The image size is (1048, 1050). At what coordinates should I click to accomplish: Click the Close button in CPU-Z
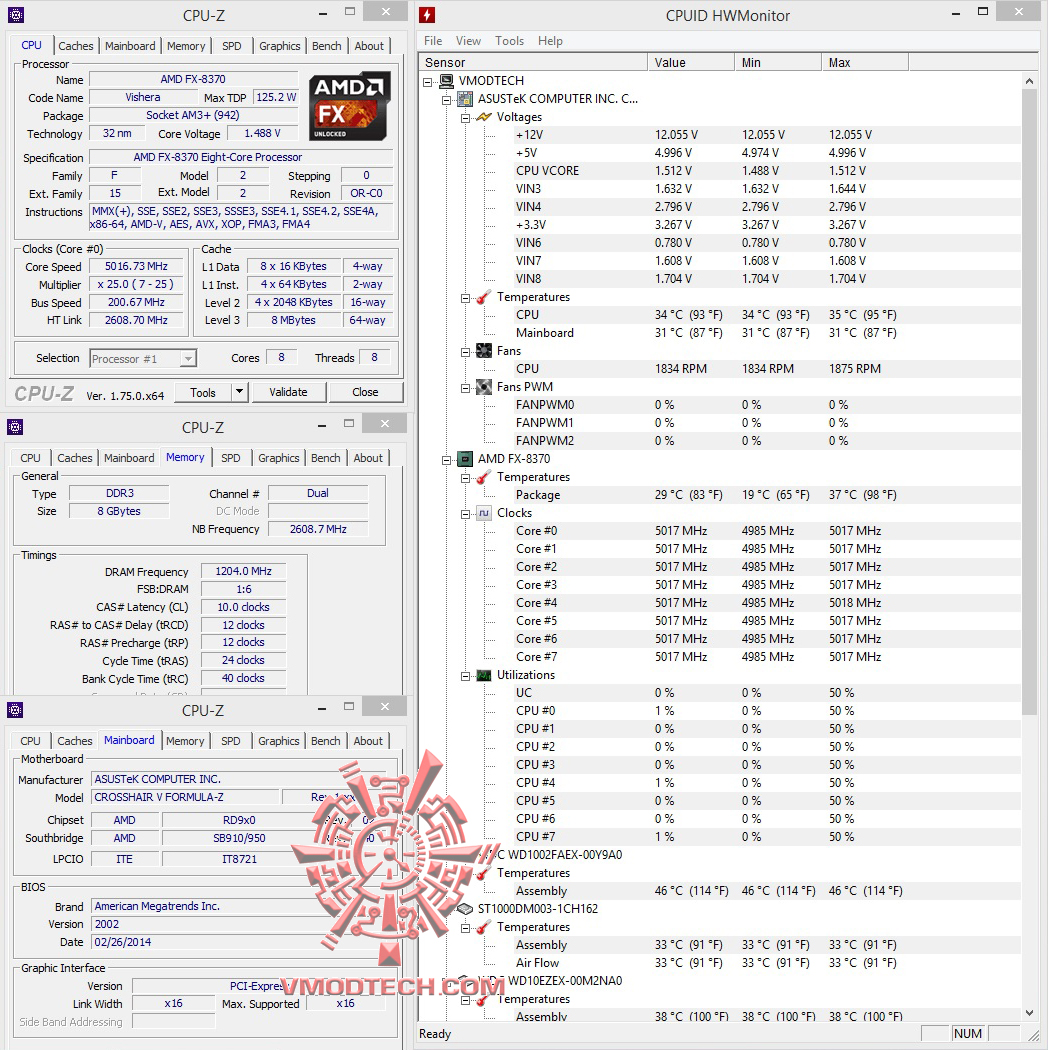click(x=366, y=392)
